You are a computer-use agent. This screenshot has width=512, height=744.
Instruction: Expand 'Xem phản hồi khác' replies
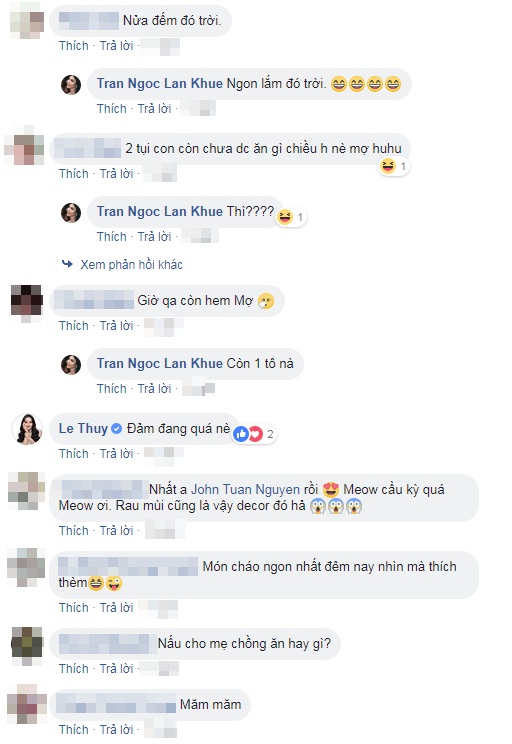131,264
